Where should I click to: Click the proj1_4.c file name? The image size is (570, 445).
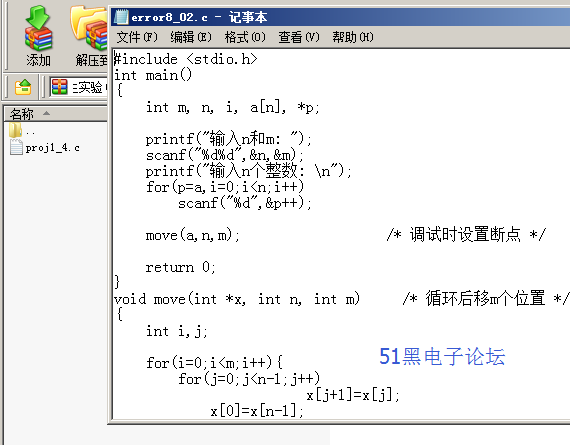(53, 148)
